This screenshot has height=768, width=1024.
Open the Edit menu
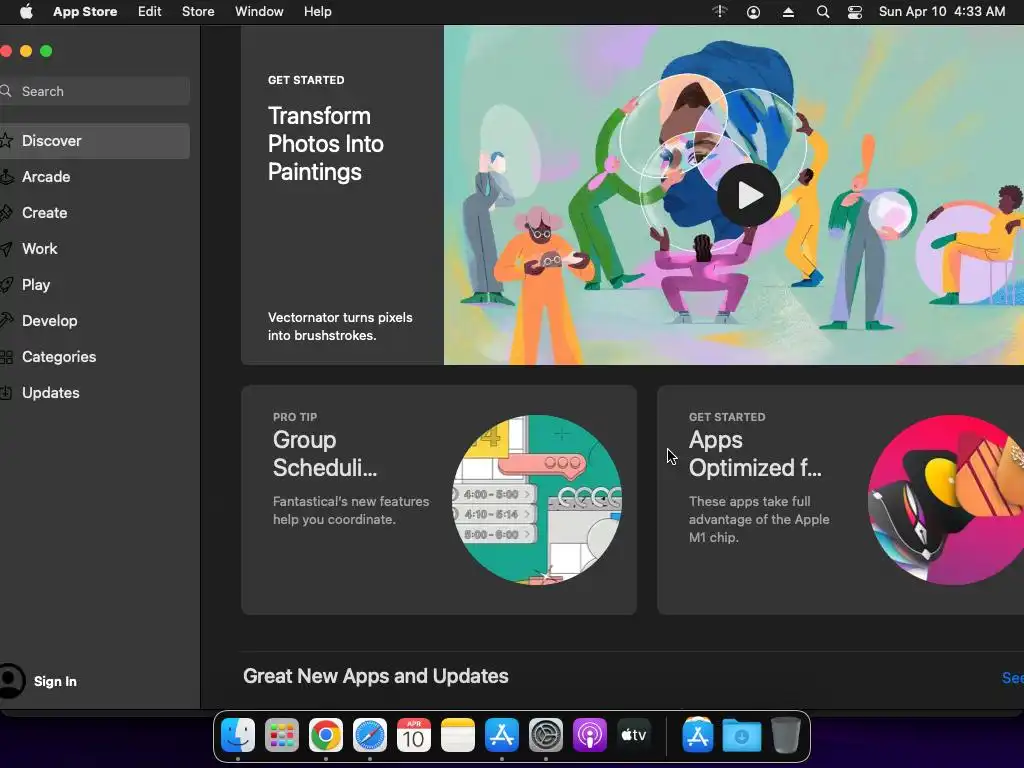pyautogui.click(x=150, y=11)
